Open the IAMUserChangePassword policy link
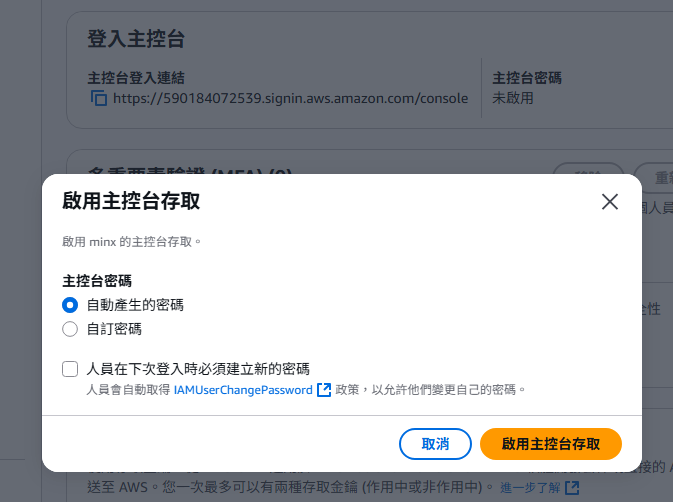This screenshot has width=673, height=502. point(243,390)
